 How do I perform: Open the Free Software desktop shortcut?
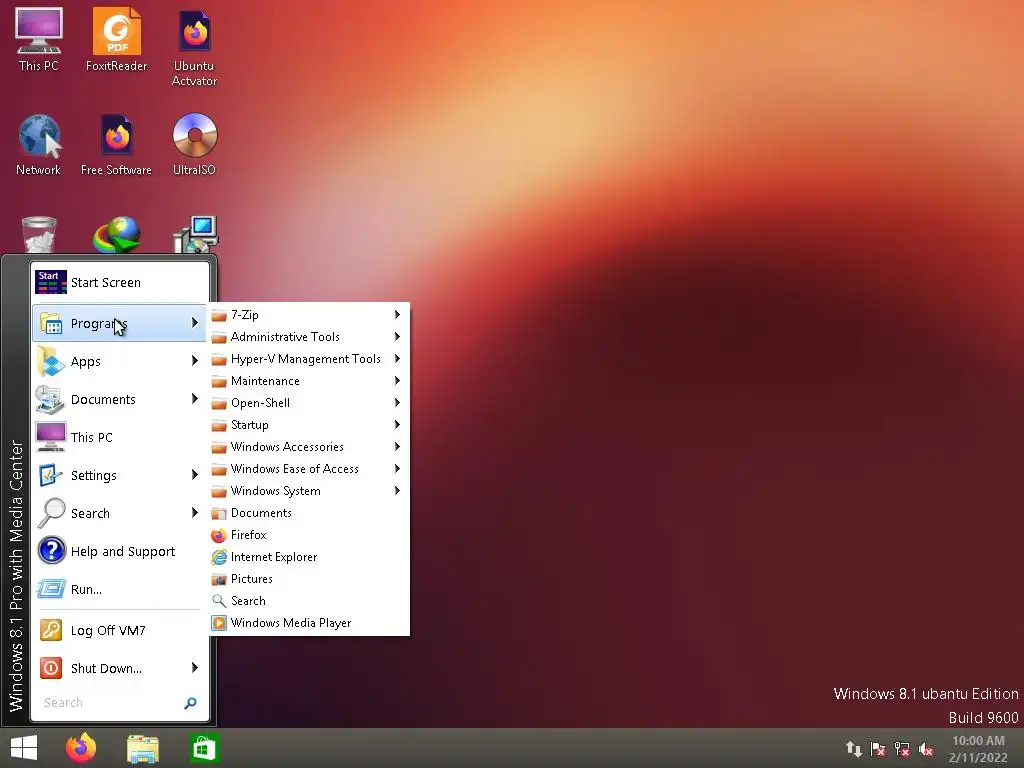[x=116, y=144]
